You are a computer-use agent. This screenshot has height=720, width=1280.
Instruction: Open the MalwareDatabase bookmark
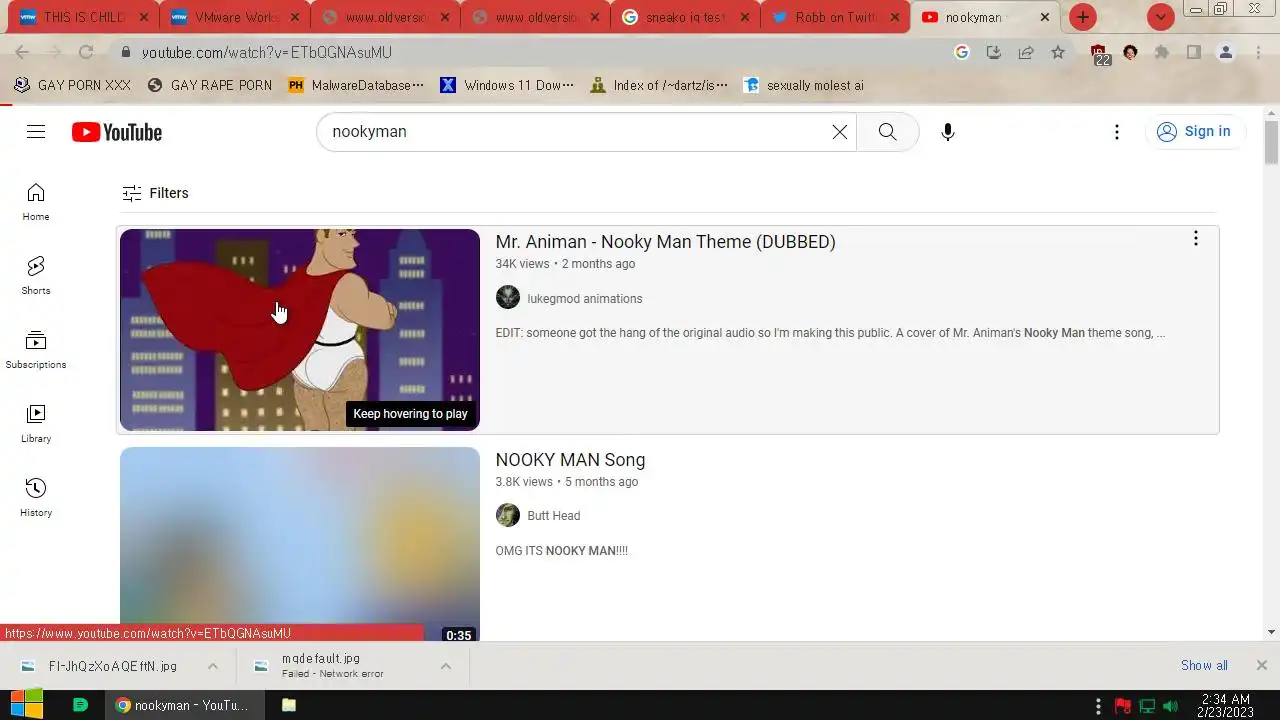pos(356,85)
